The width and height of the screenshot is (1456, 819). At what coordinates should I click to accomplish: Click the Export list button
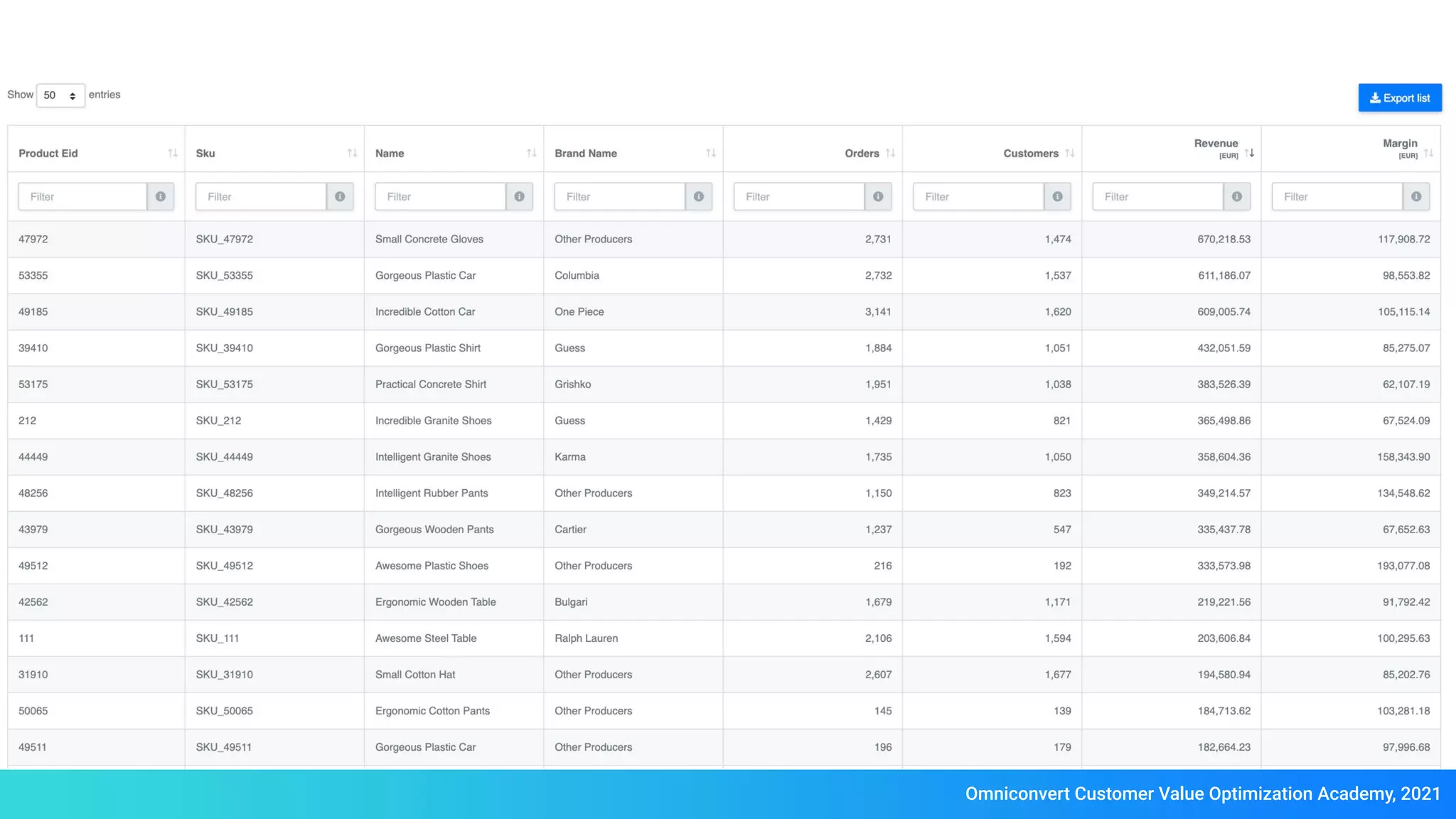click(1399, 98)
